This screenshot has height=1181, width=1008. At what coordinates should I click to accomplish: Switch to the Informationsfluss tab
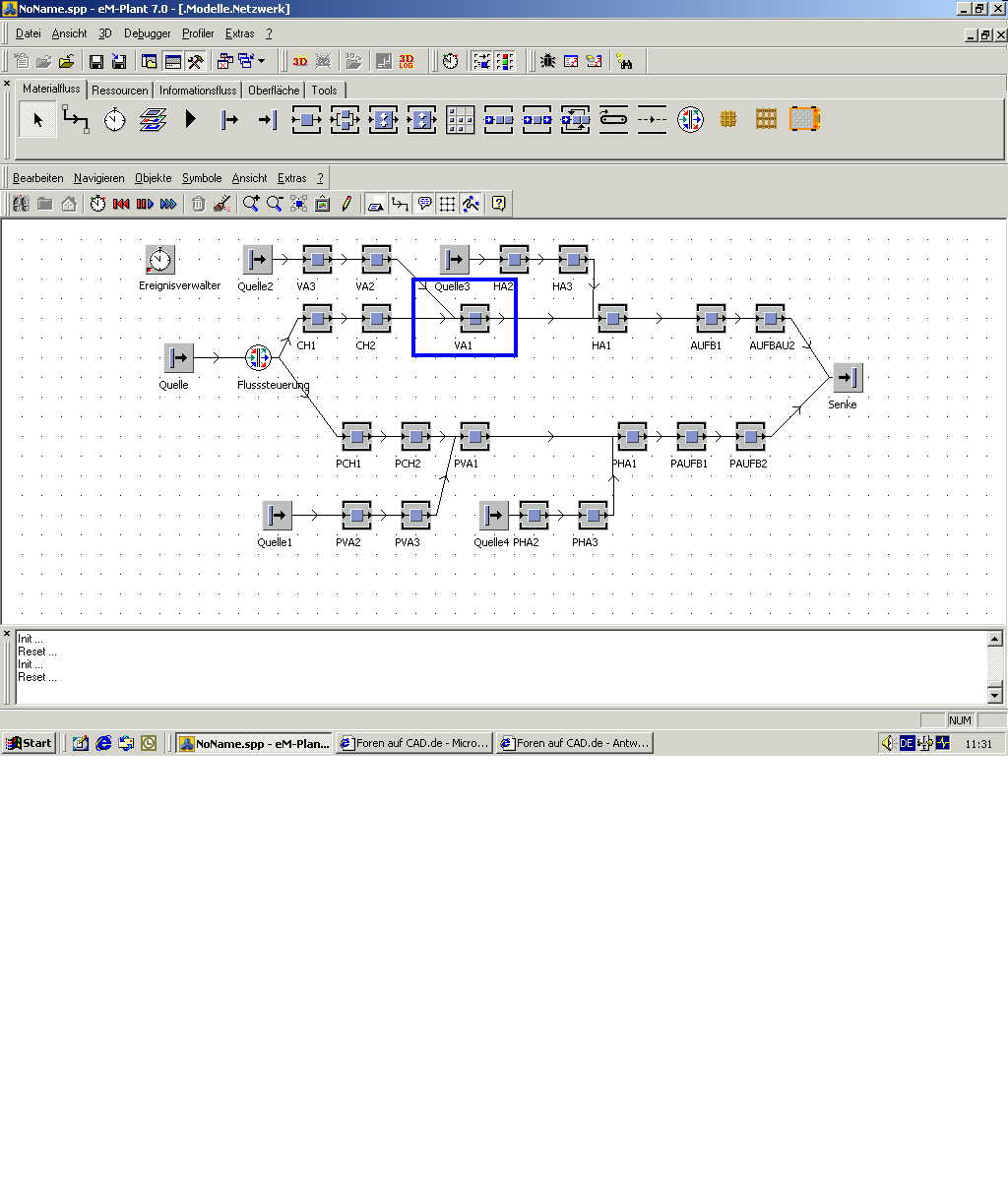tap(198, 91)
